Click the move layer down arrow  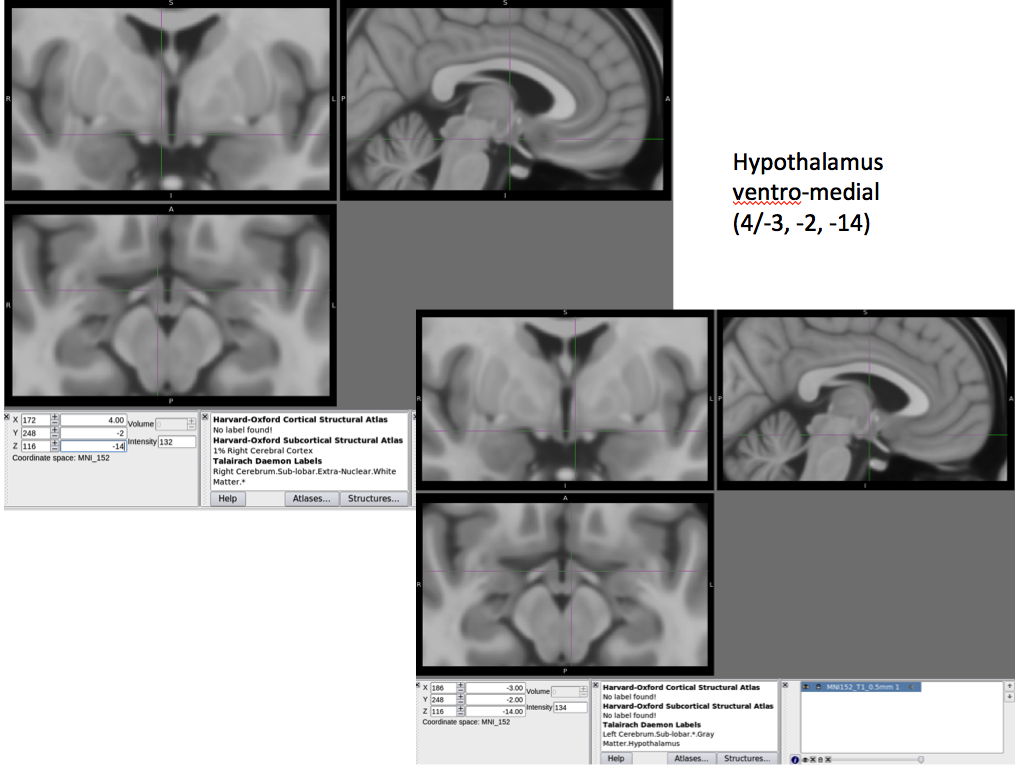tap(1008, 698)
